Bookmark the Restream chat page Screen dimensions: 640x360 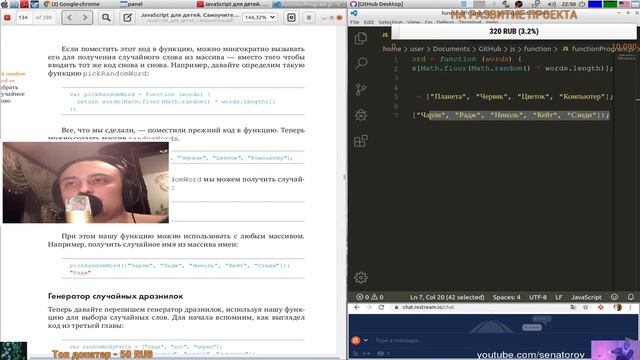(586, 307)
